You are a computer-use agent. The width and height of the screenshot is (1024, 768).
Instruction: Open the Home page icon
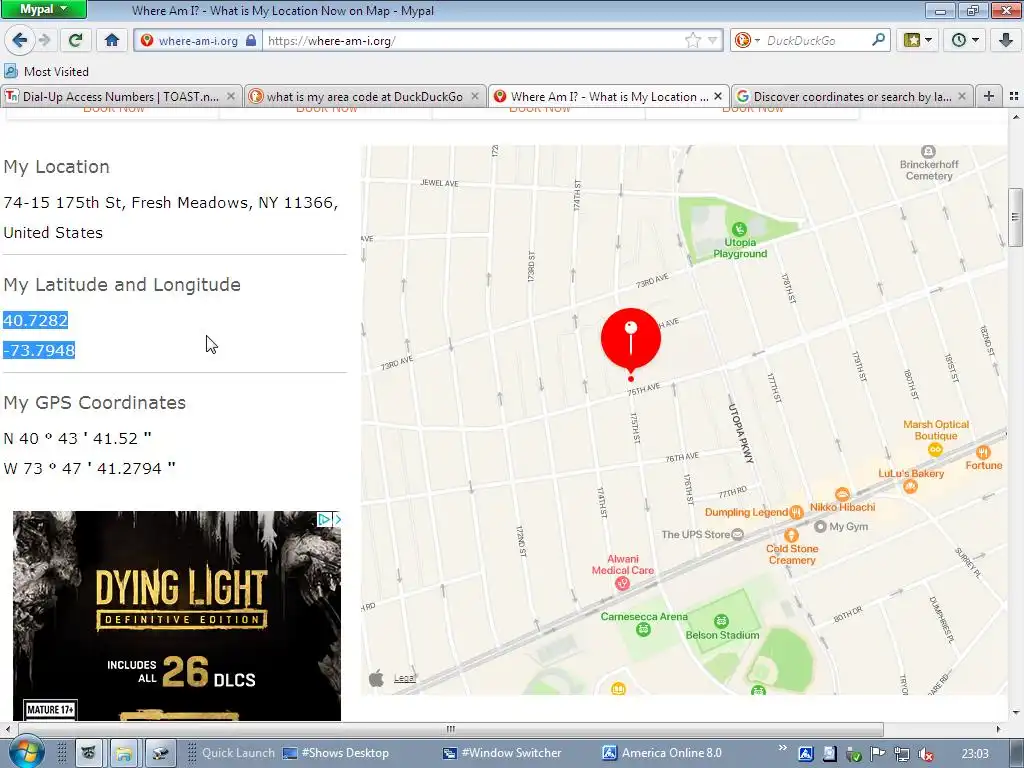[112, 40]
